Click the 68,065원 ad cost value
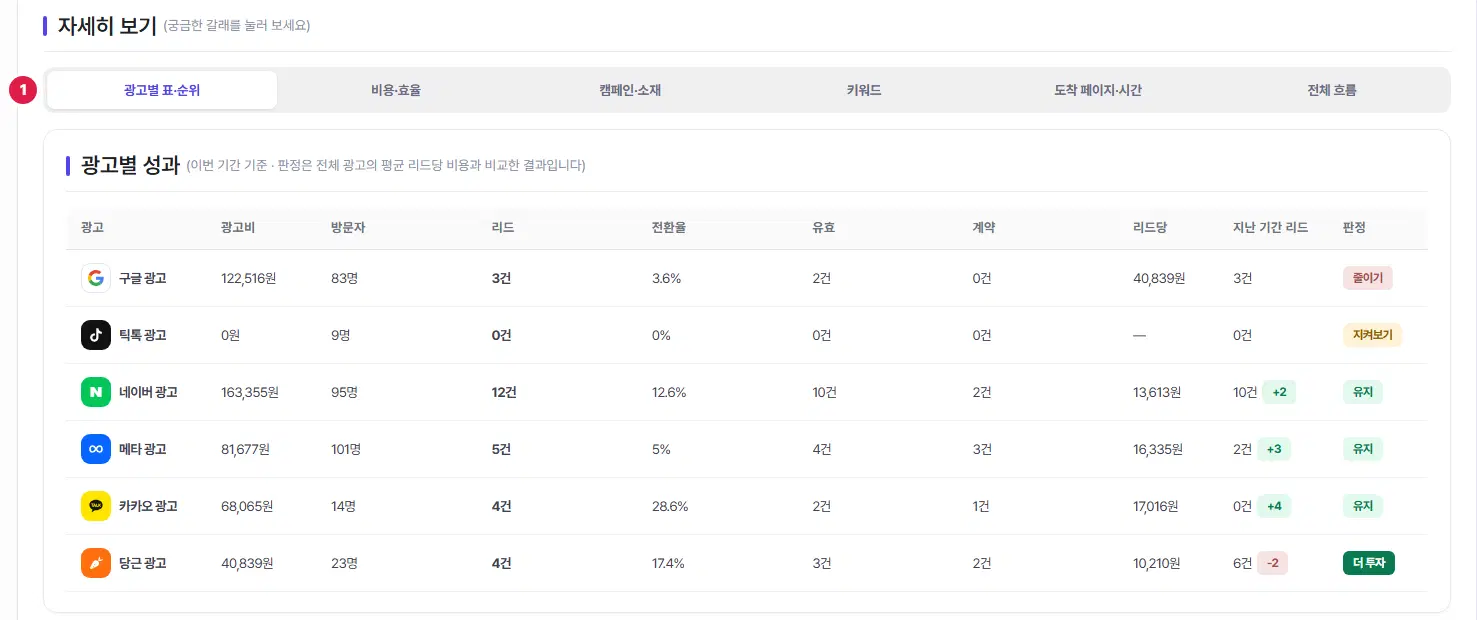This screenshot has height=620, width=1477. point(247,506)
